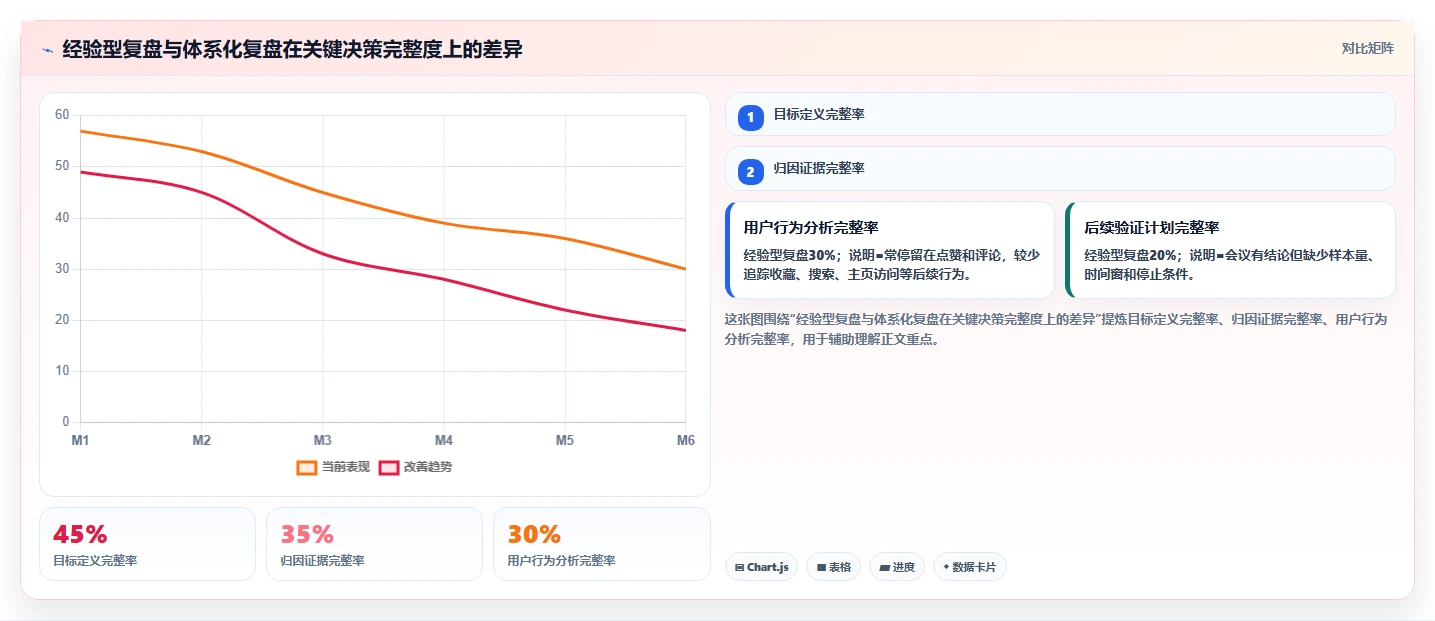Open the 归因证据完整率 list row

[1060, 168]
